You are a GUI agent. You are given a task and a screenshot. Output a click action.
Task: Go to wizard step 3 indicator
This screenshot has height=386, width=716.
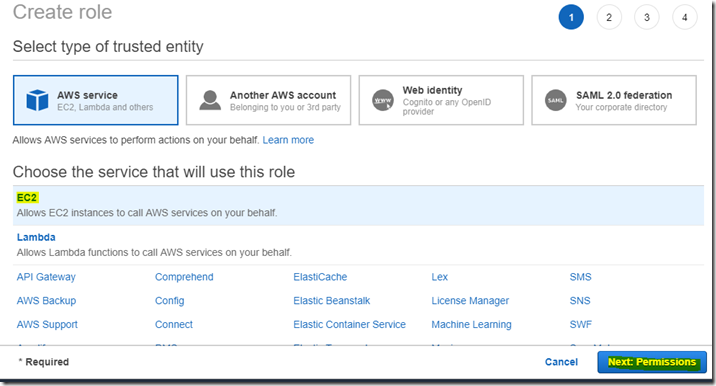click(647, 17)
